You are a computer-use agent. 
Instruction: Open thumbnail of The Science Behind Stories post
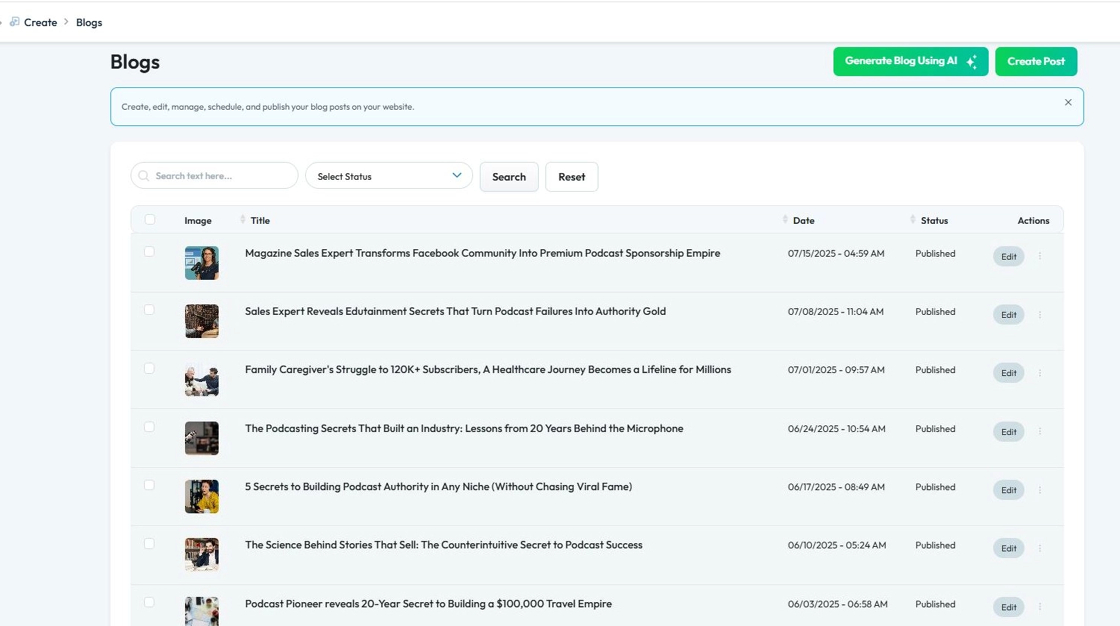tap(201, 554)
